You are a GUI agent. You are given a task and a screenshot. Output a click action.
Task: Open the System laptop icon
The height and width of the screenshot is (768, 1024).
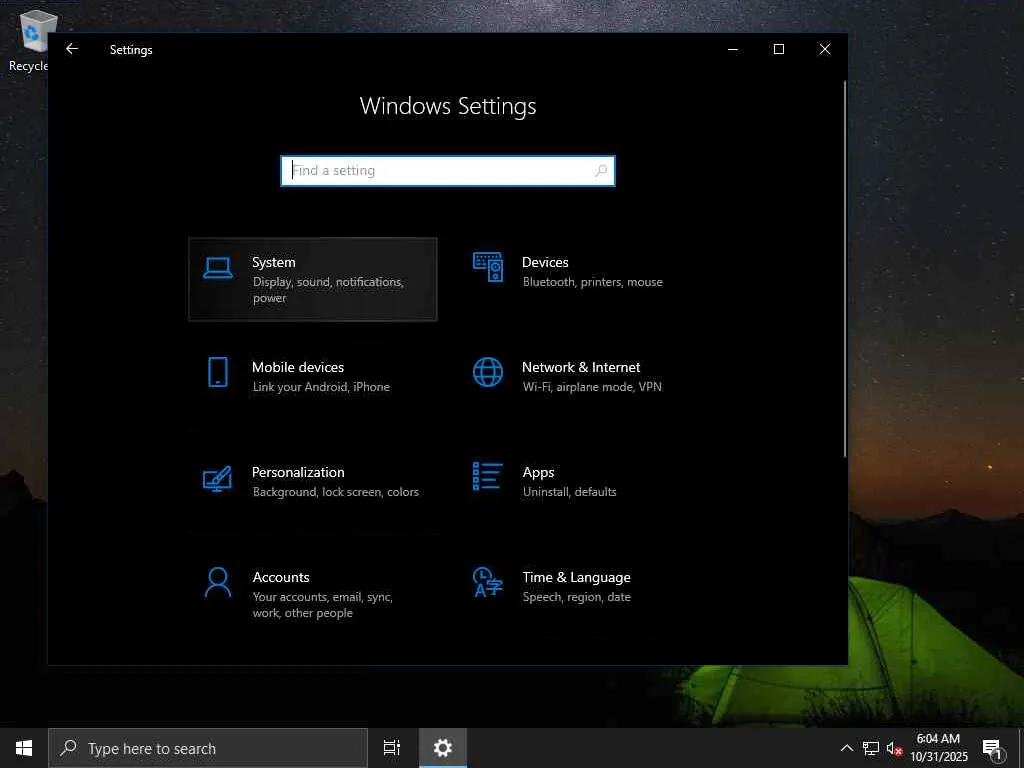[217, 268]
